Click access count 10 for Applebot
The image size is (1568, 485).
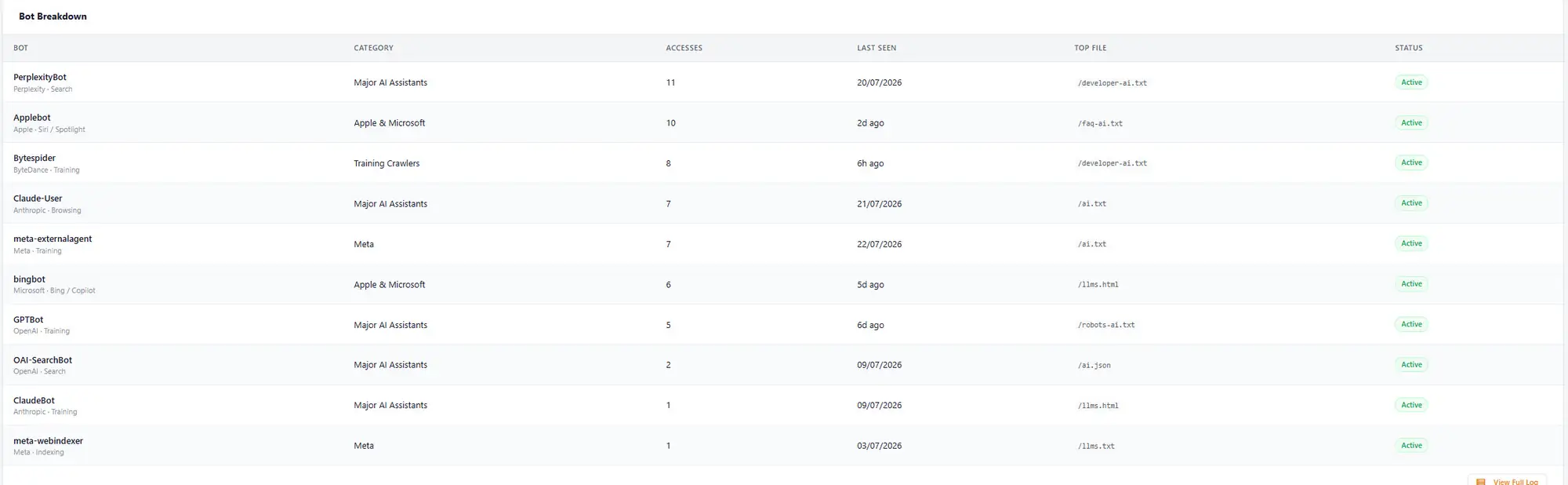[670, 123]
